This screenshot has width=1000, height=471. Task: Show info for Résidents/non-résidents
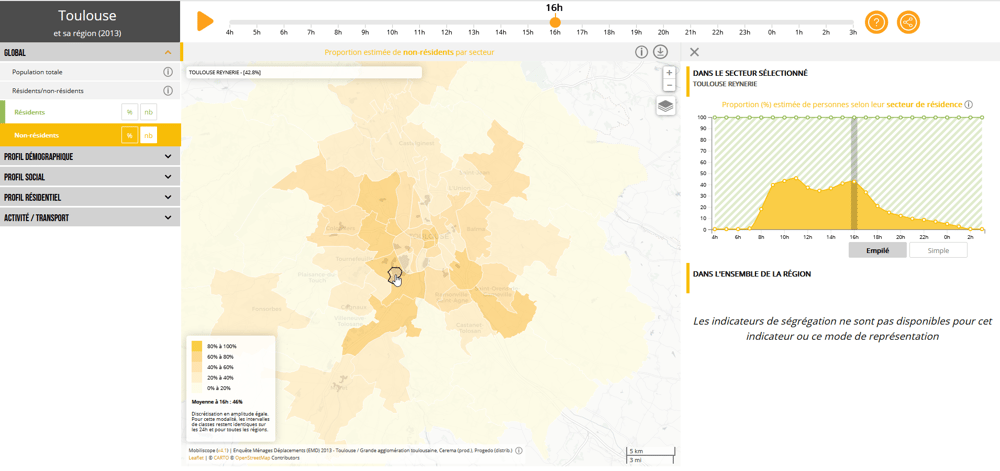(x=168, y=91)
